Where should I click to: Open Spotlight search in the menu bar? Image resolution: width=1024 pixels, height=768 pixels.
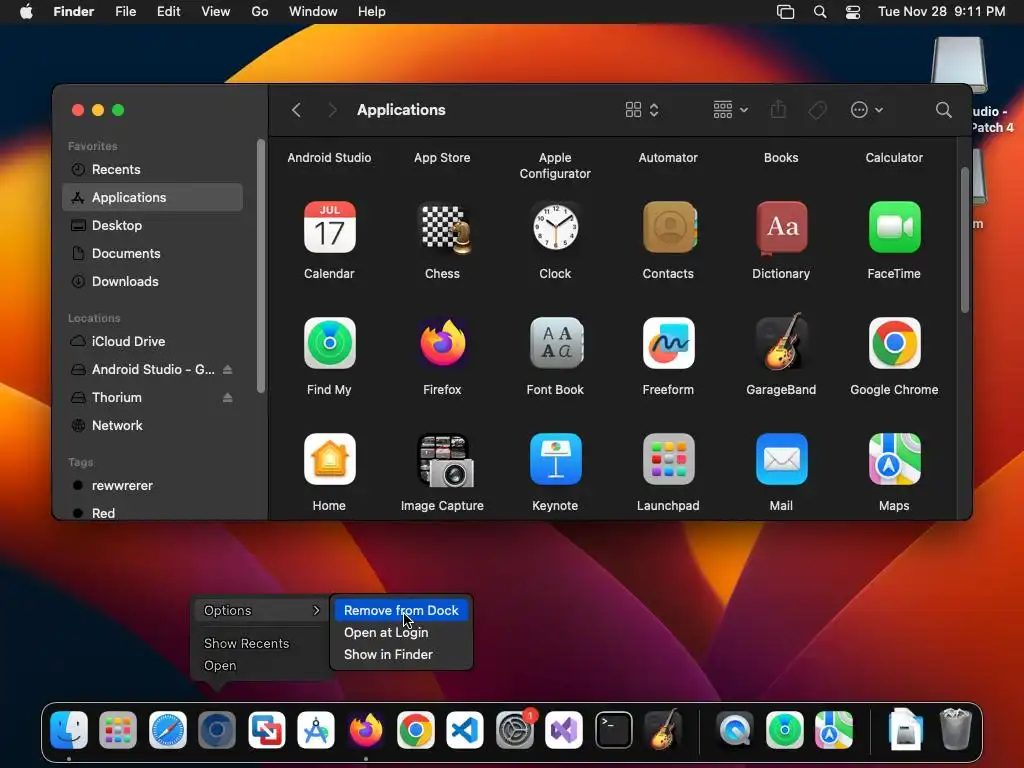pos(820,12)
